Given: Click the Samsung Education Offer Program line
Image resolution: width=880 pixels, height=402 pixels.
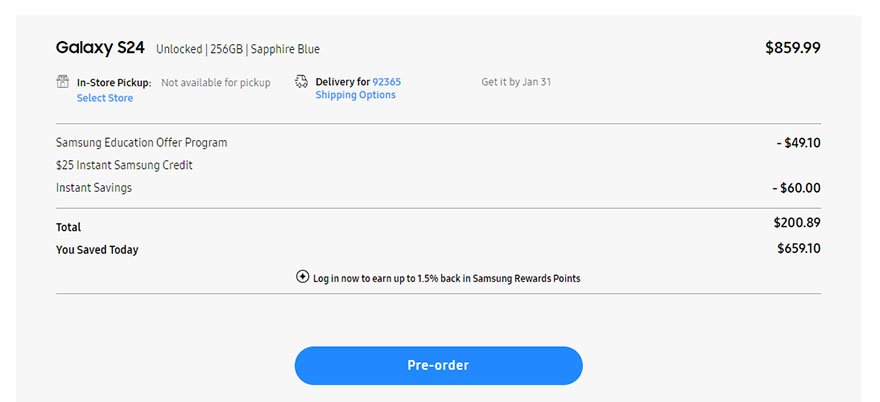Looking at the screenshot, I should point(142,143).
